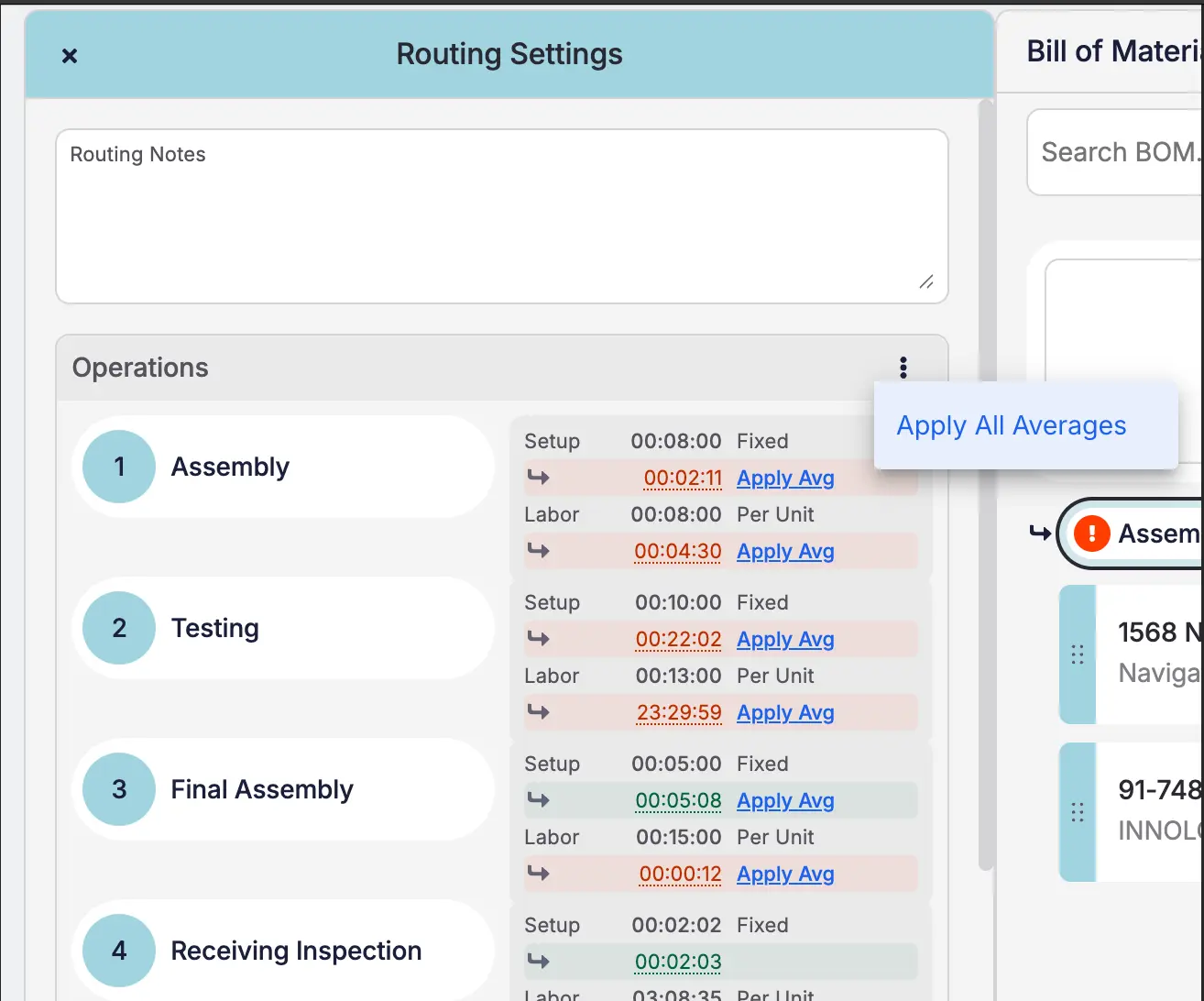Click Final Assembly labor time 00:15:00

coord(678,837)
